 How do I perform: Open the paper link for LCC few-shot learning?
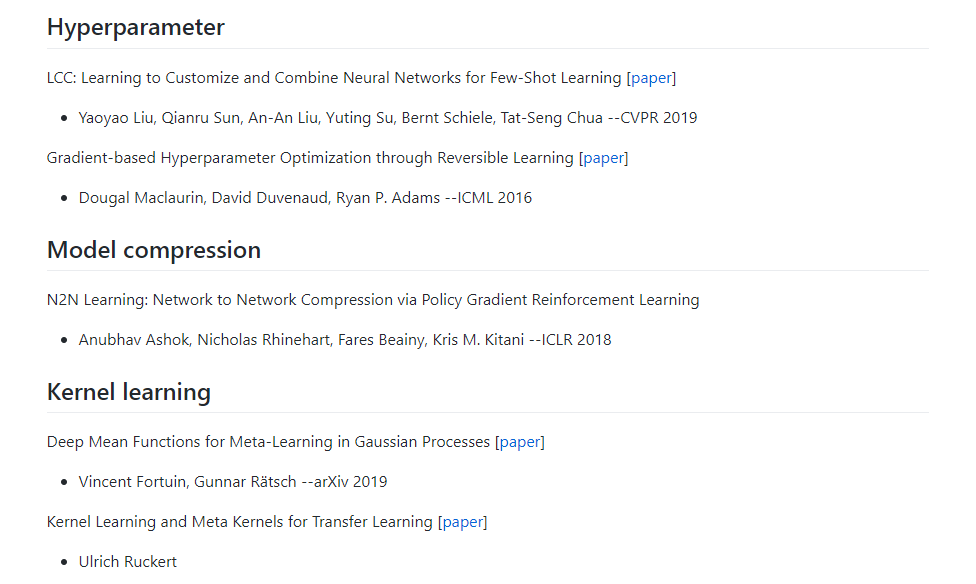pos(651,78)
